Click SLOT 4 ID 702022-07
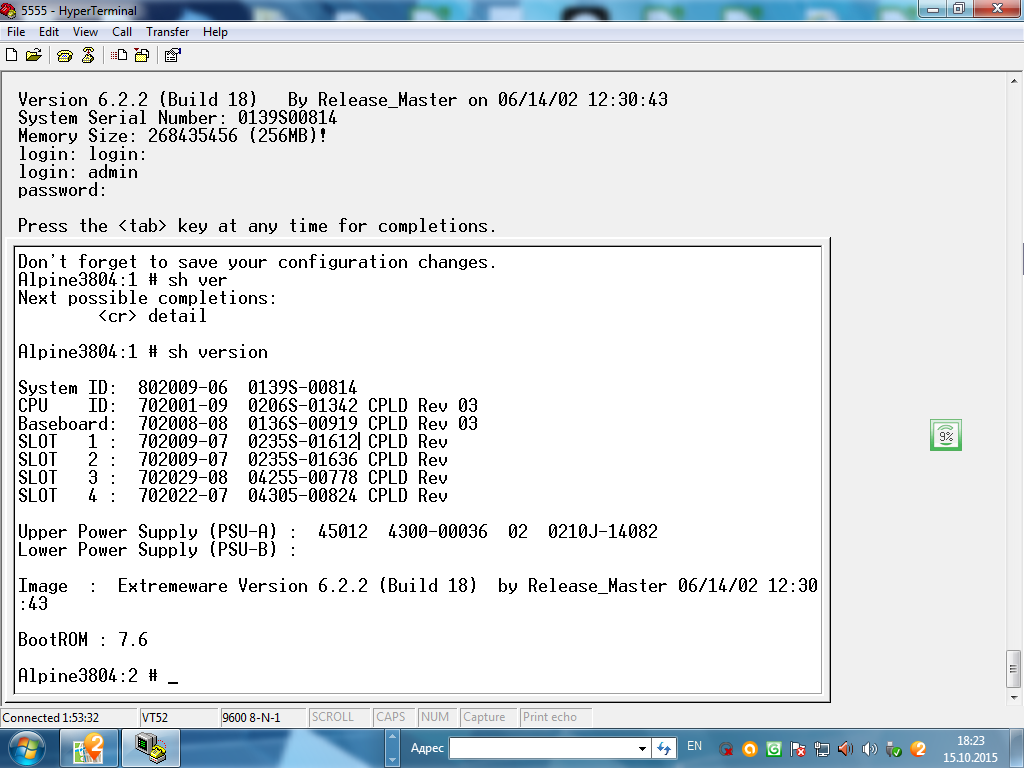The image size is (1024, 768). click(183, 496)
